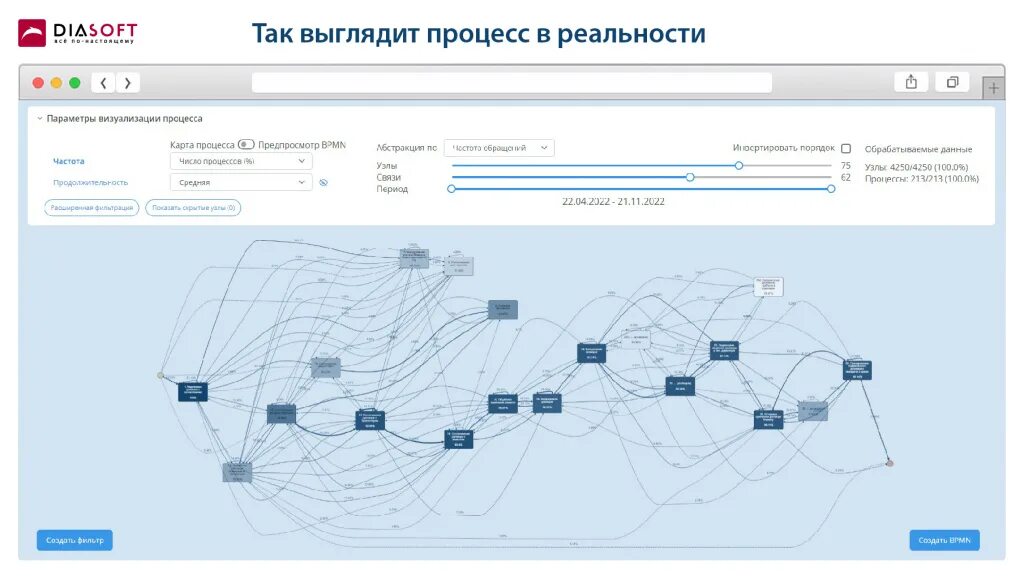Click the Период slider left handle
The image size is (1024, 579).
pyautogui.click(x=451, y=189)
